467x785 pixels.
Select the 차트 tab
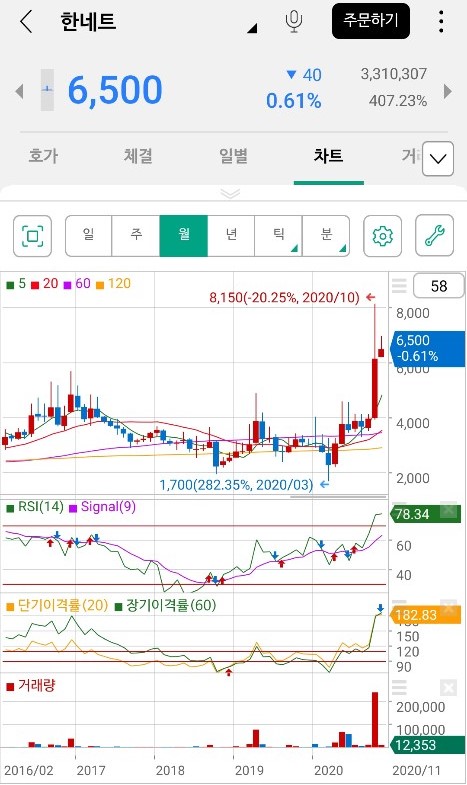328,156
